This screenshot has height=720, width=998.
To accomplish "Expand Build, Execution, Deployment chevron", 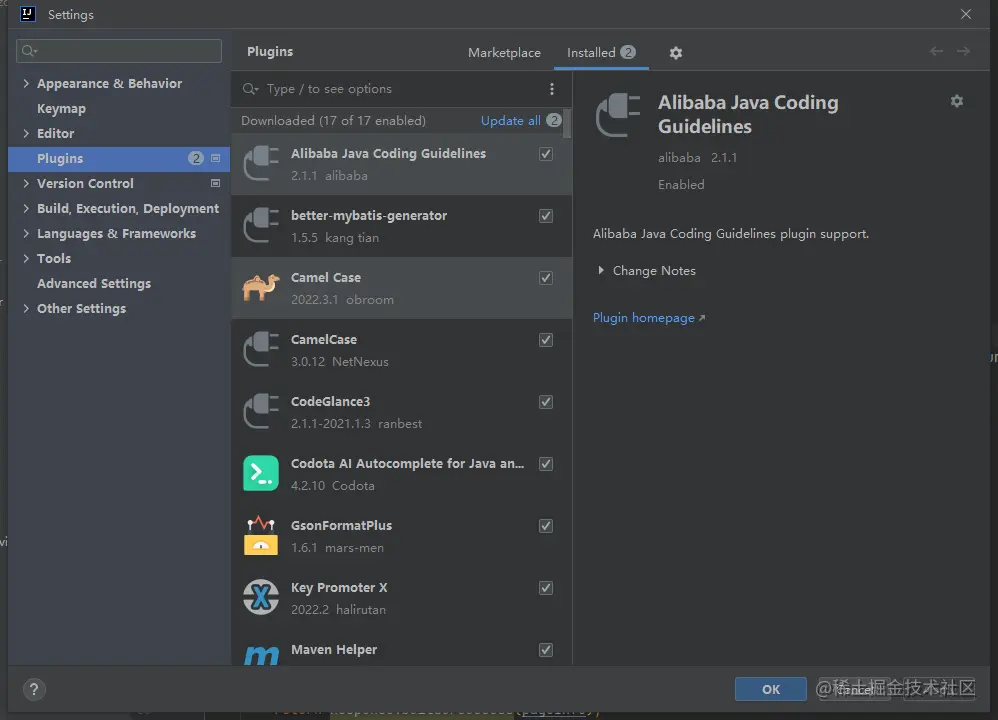I will point(25,208).
